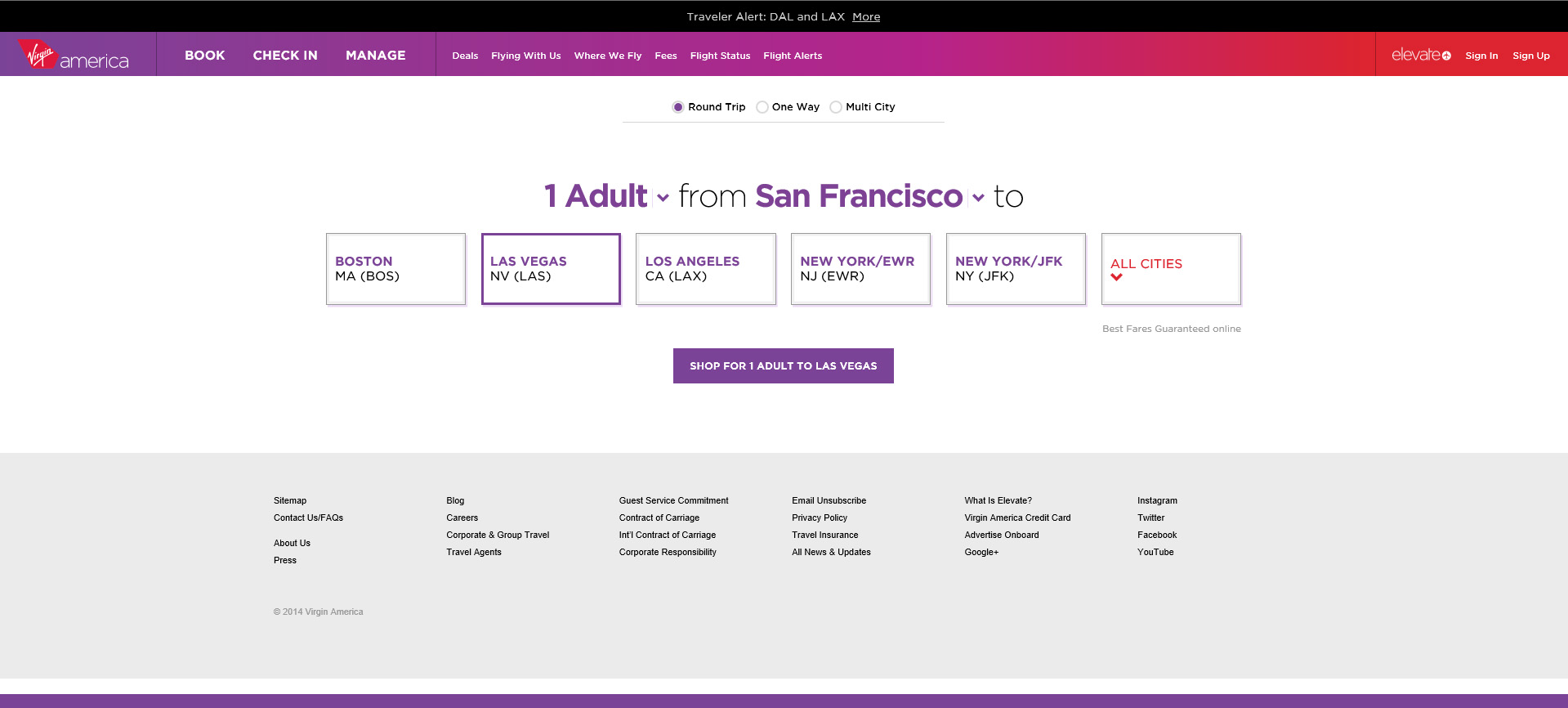Screen dimensions: 1568x708
Task: Open Email Unsubscribe link
Action: [829, 500]
